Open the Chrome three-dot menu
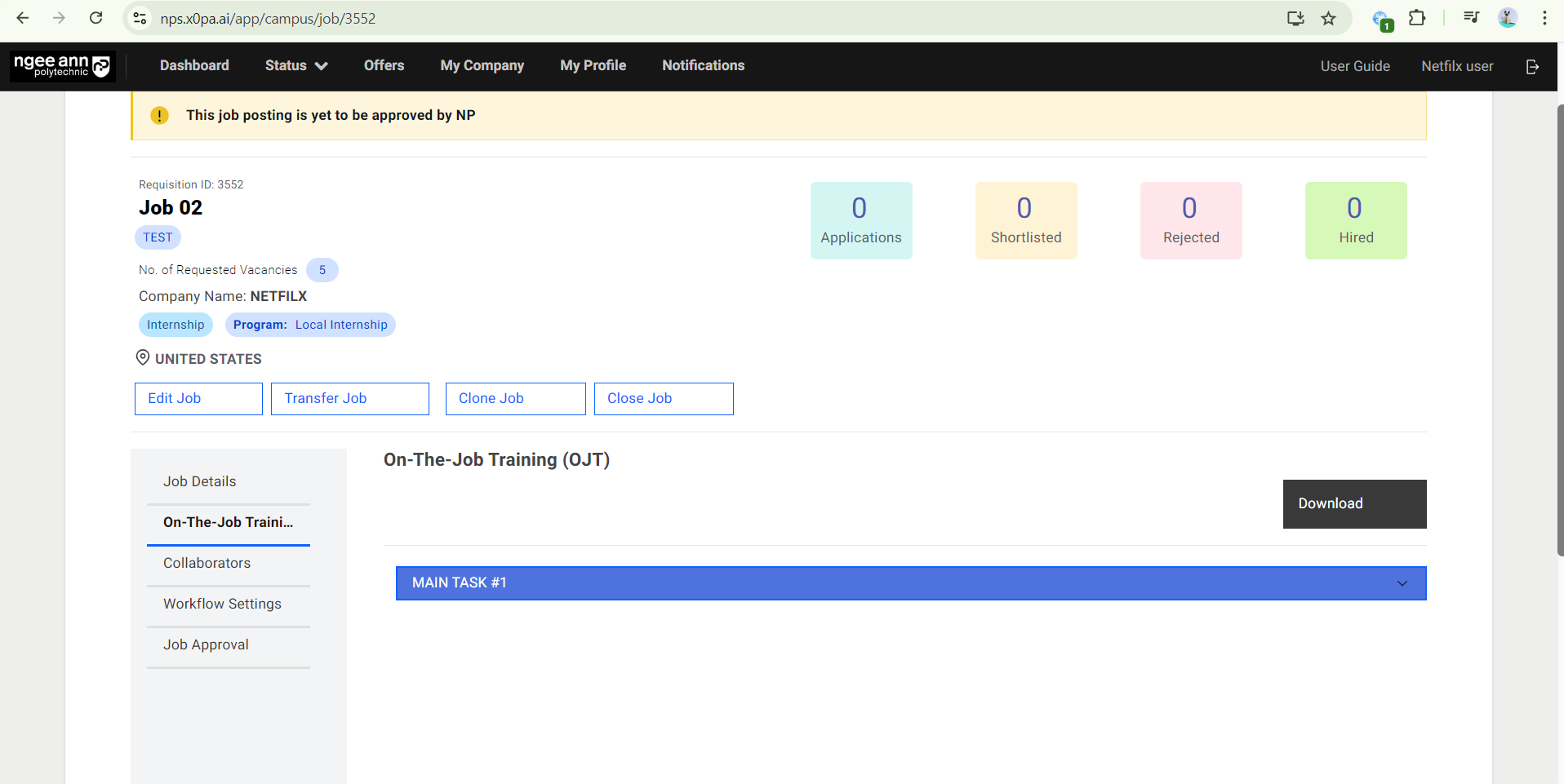This screenshot has width=1564, height=784. [1544, 18]
